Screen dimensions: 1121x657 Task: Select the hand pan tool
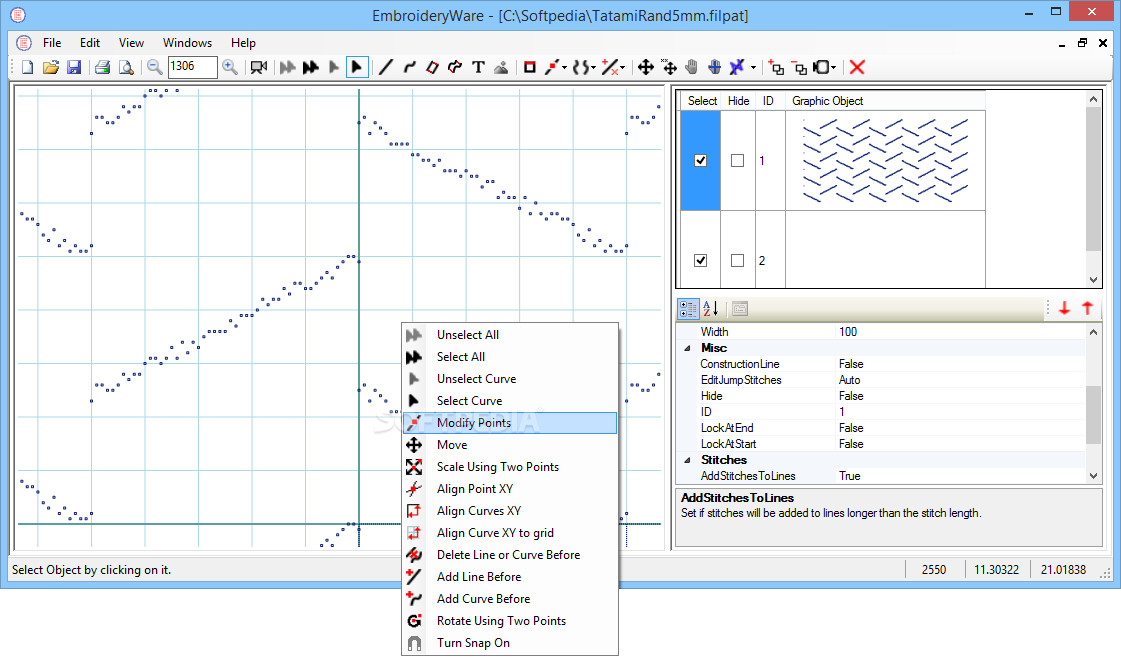(691, 67)
